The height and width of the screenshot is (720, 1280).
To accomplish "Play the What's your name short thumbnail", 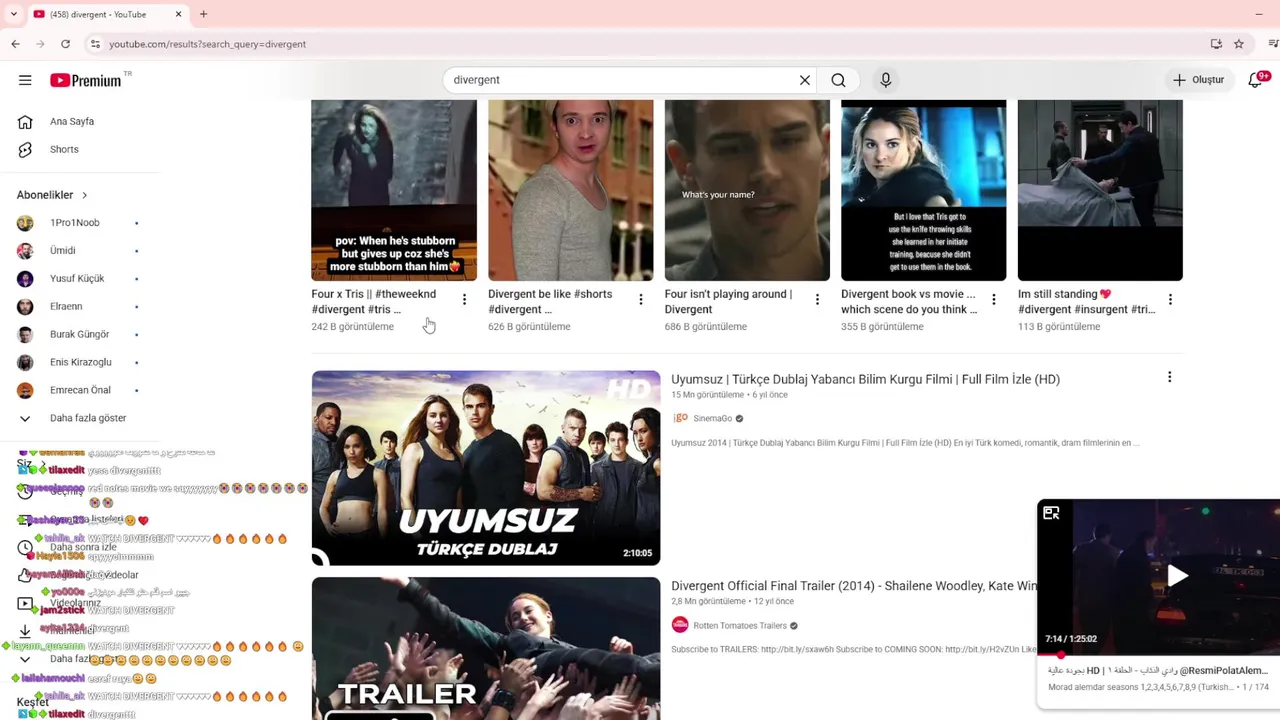I will [747, 190].
